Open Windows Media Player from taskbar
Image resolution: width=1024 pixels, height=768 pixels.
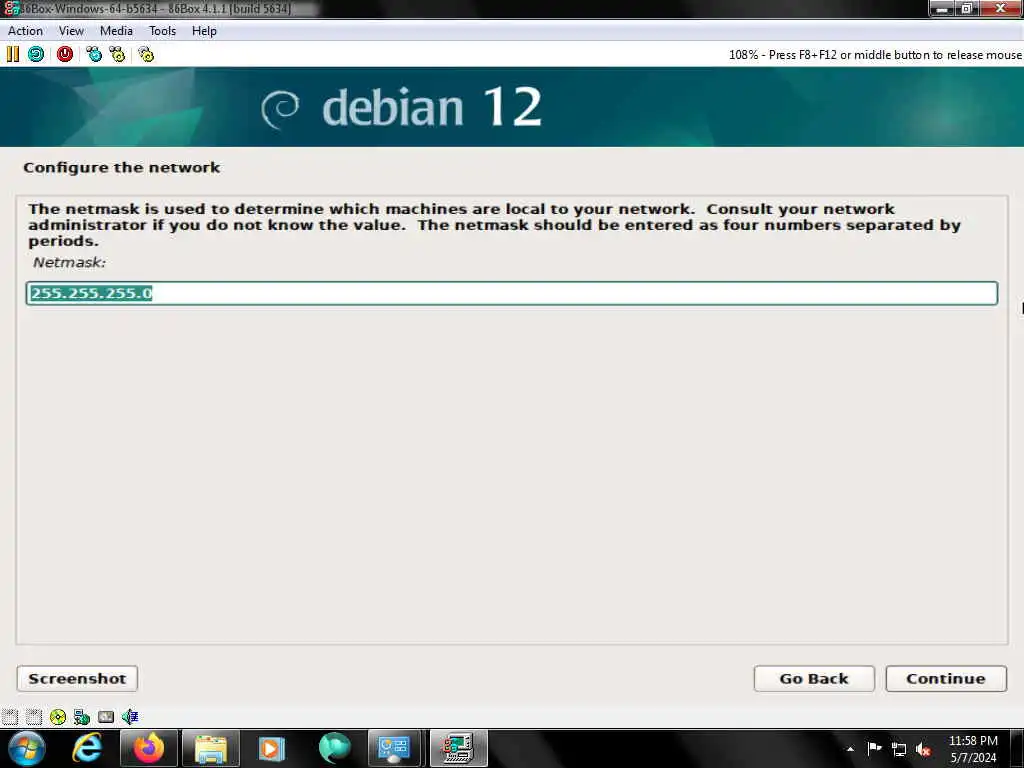pos(272,748)
